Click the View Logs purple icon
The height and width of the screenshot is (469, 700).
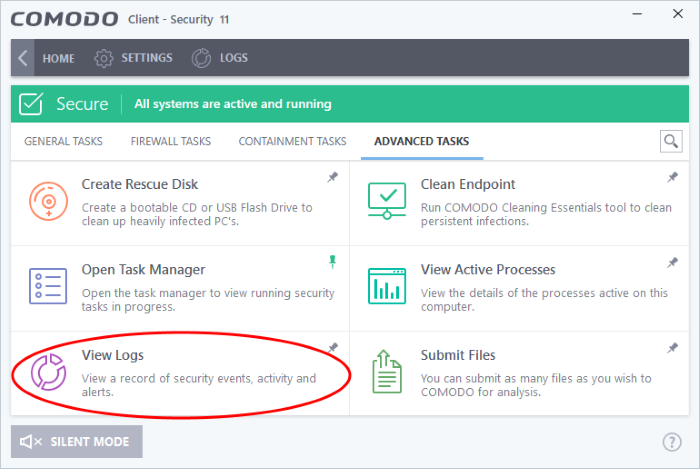tap(48, 372)
